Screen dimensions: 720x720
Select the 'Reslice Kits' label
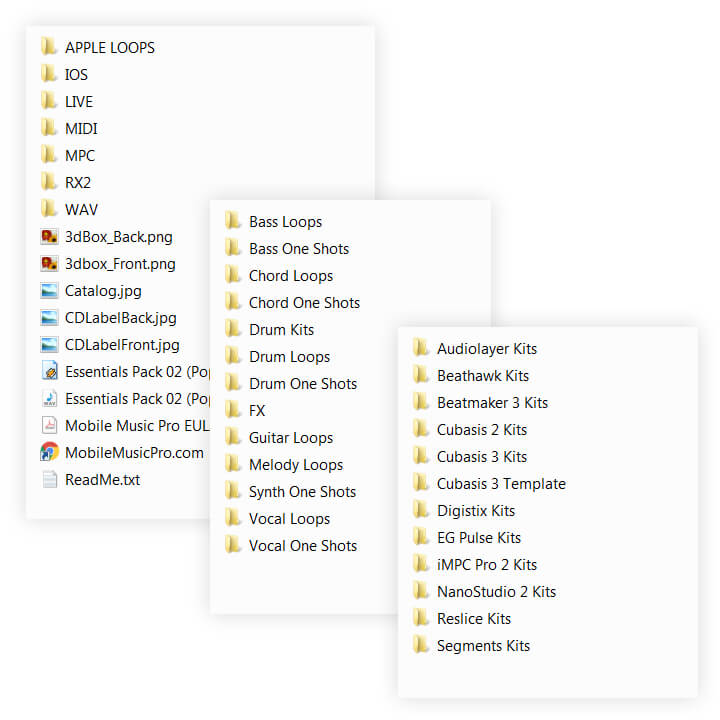point(474,619)
